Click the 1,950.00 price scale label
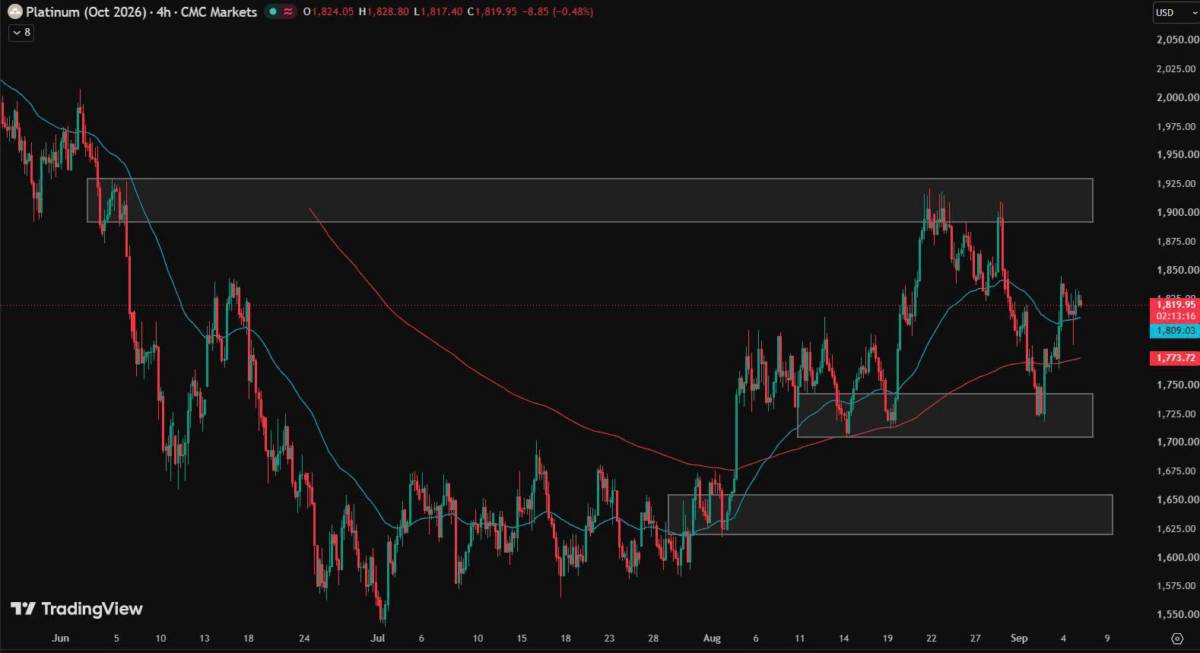1200x653 pixels. [x=1176, y=155]
